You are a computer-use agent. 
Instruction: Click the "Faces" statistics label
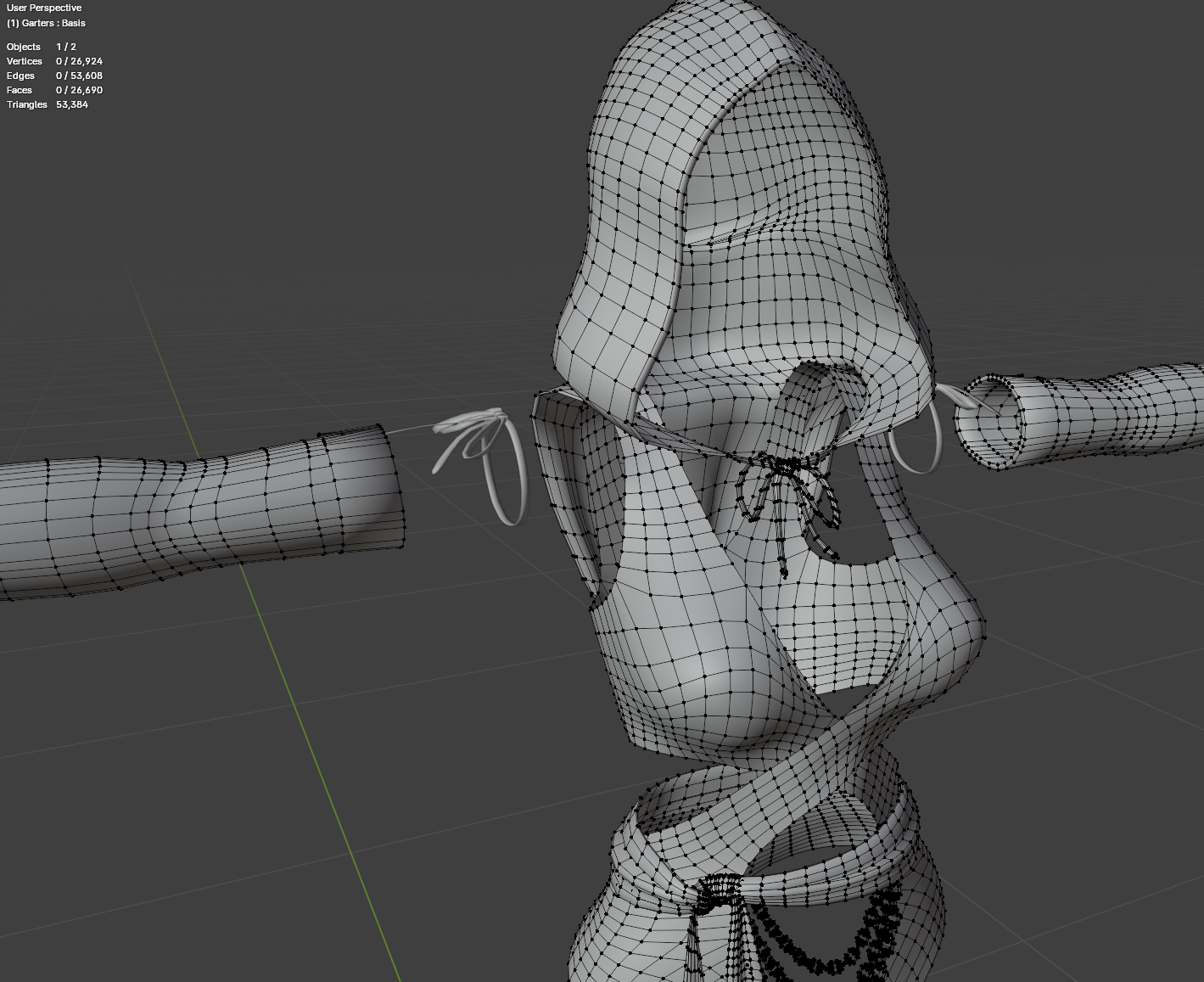point(20,90)
